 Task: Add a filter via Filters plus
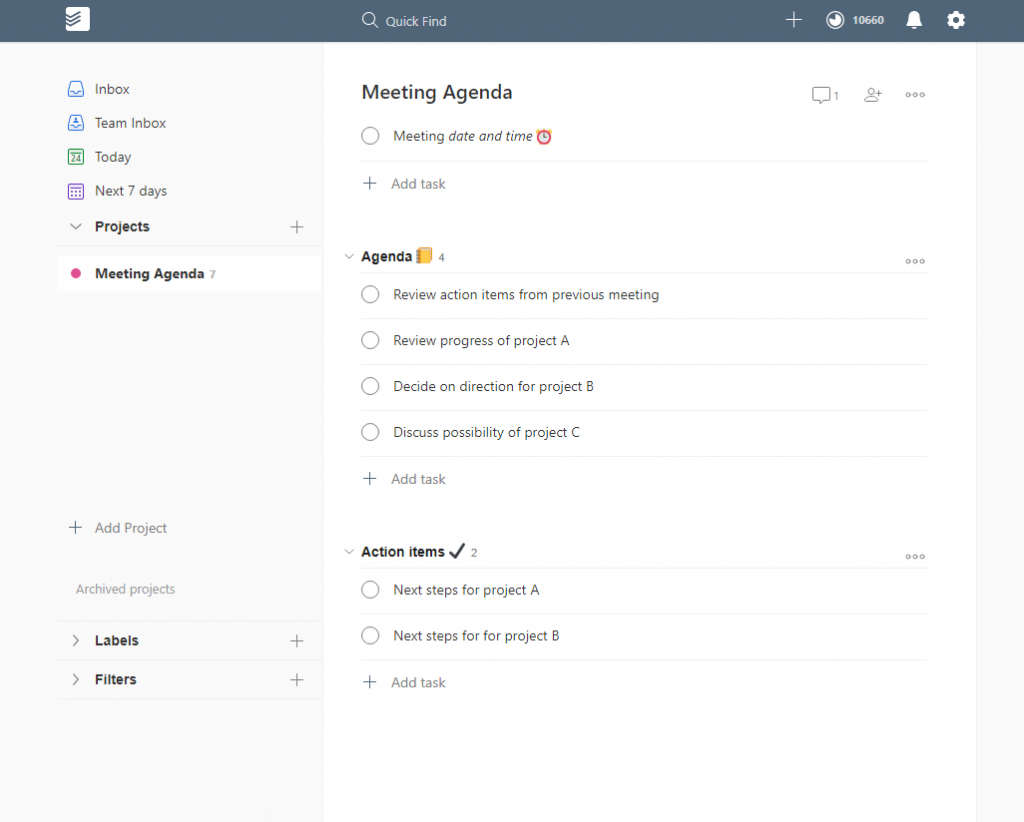[x=296, y=680]
